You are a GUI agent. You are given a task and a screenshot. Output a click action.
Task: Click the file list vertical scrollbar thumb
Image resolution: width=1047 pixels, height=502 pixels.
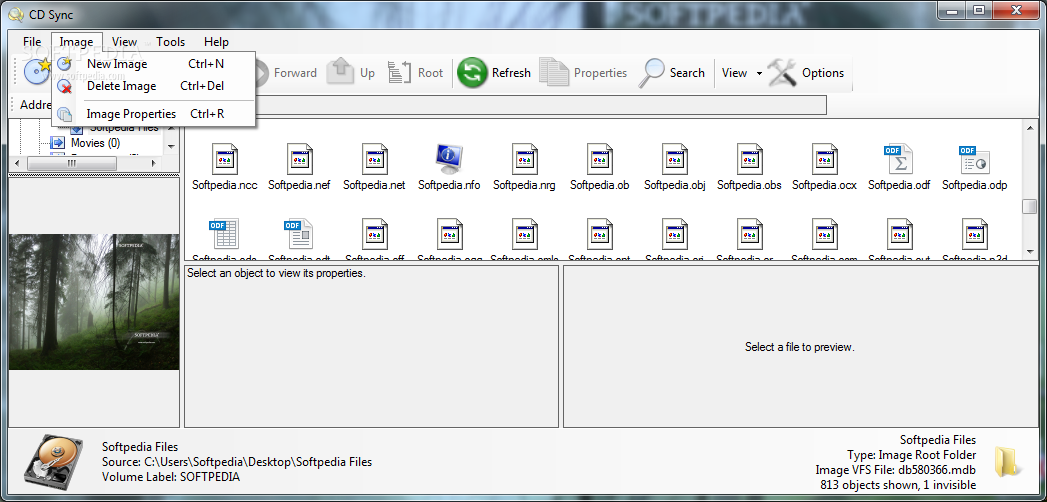coord(1029,206)
